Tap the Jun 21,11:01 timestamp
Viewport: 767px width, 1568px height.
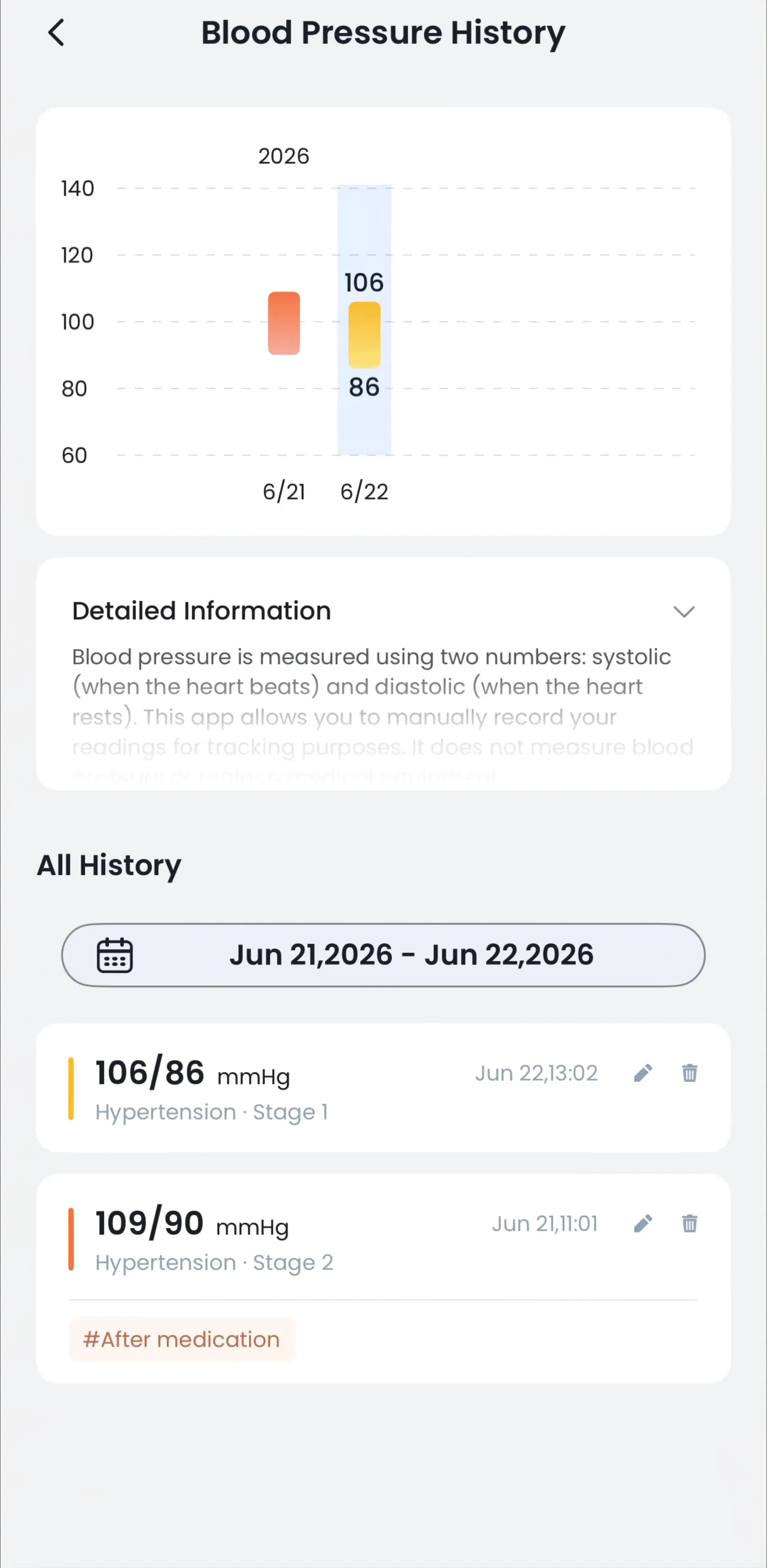coord(545,1223)
